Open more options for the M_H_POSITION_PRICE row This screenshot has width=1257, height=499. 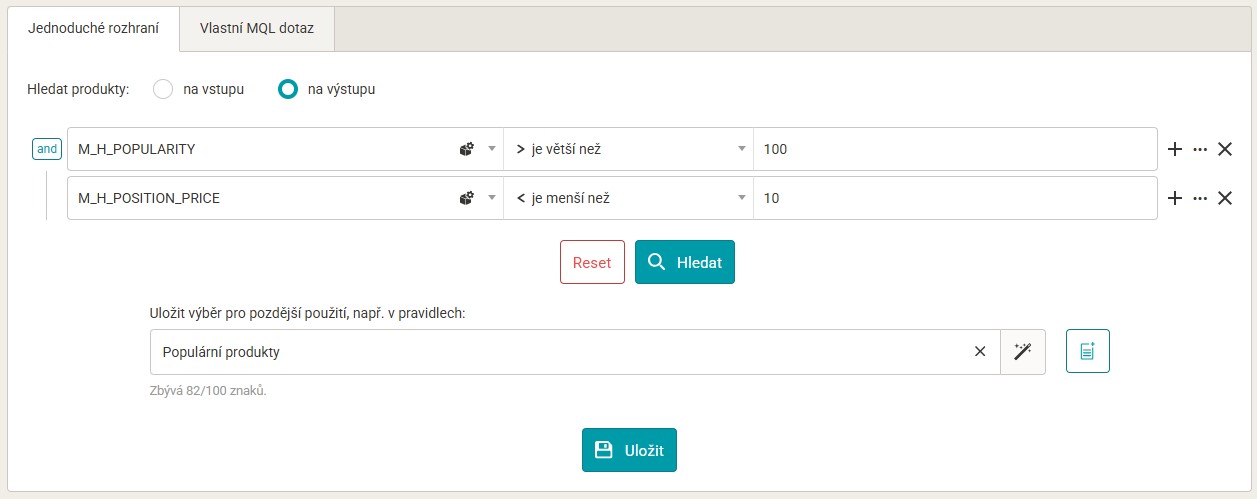pyautogui.click(x=1200, y=198)
